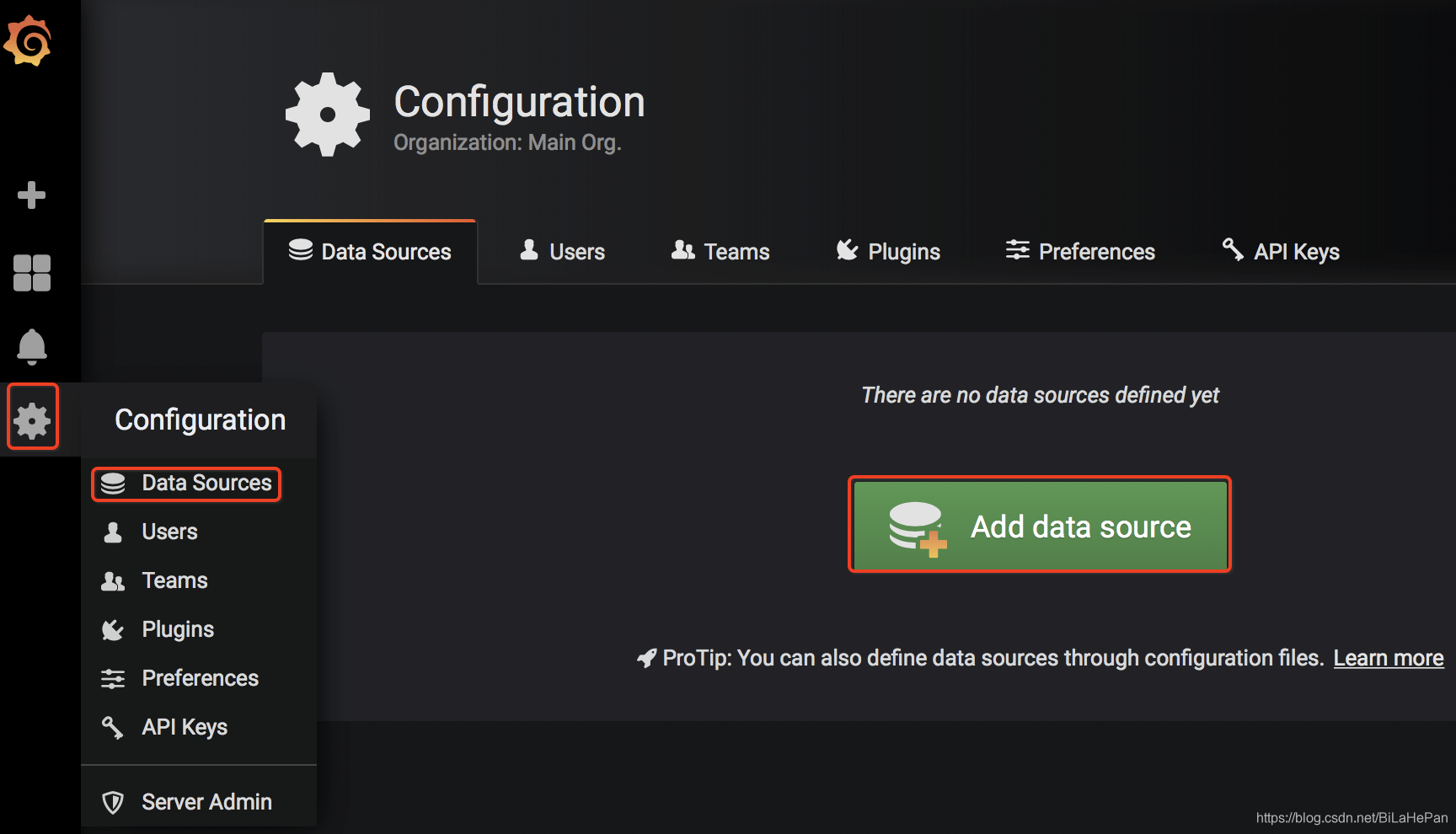Switch to the Users tab
This screenshot has height=834, width=1456.
(562, 252)
